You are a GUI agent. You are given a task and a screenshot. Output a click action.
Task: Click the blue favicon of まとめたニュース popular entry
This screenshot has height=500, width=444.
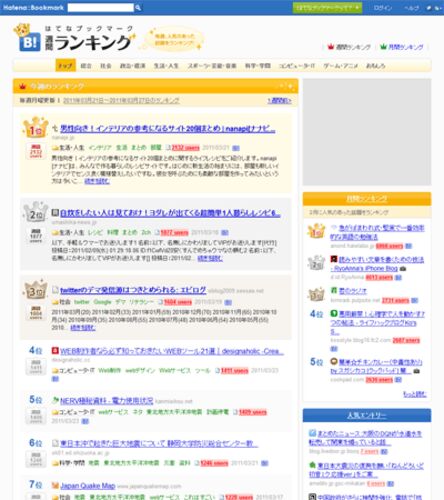pyautogui.click(x=312, y=433)
